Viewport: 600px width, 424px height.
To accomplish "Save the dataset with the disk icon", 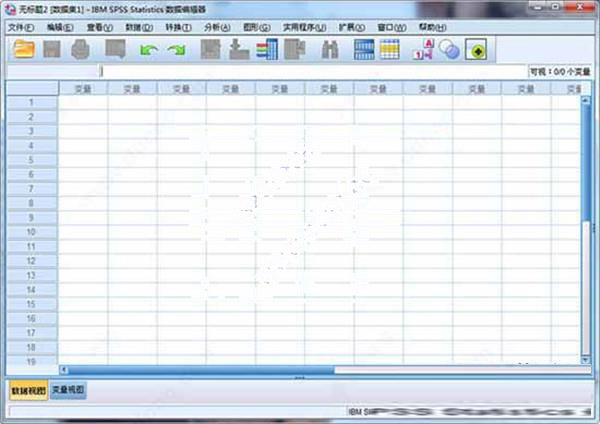I will point(52,50).
